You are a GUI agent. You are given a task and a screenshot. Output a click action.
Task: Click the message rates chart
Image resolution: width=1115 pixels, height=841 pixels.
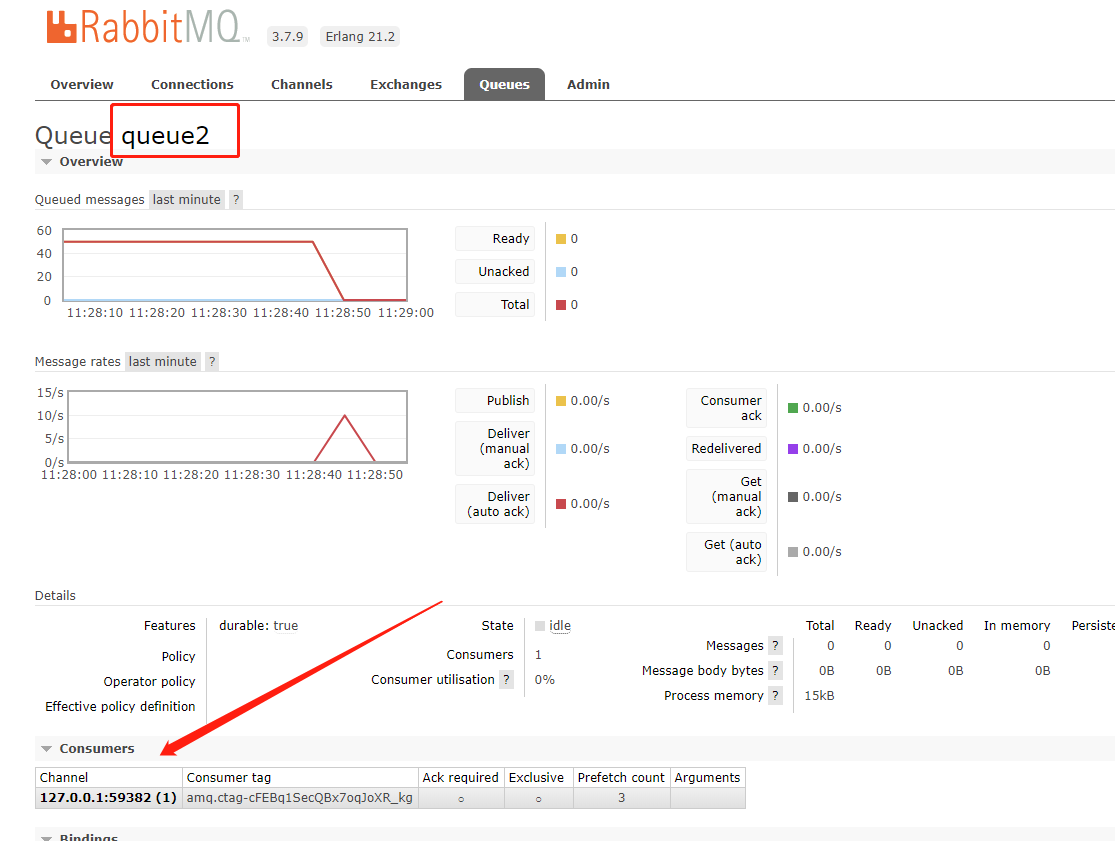[238, 427]
